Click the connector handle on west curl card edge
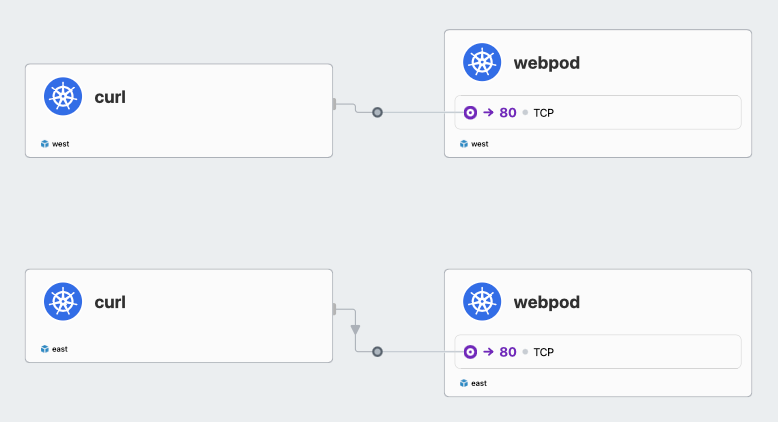 334,104
